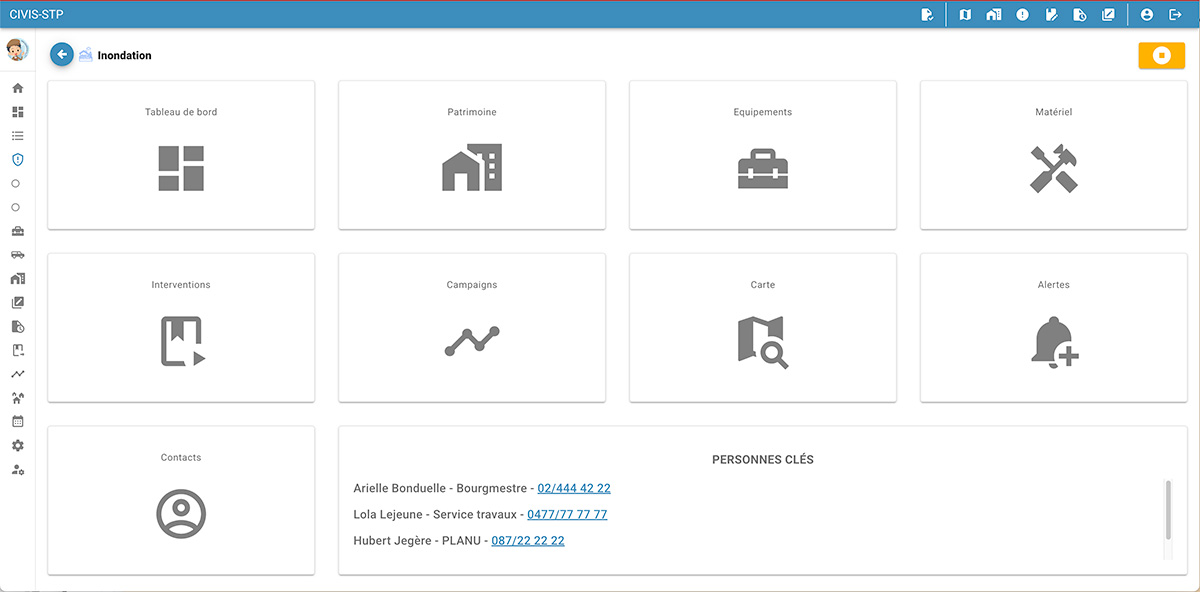1200x592 pixels.
Task: Open the Matériel tools tile
Action: point(1053,155)
